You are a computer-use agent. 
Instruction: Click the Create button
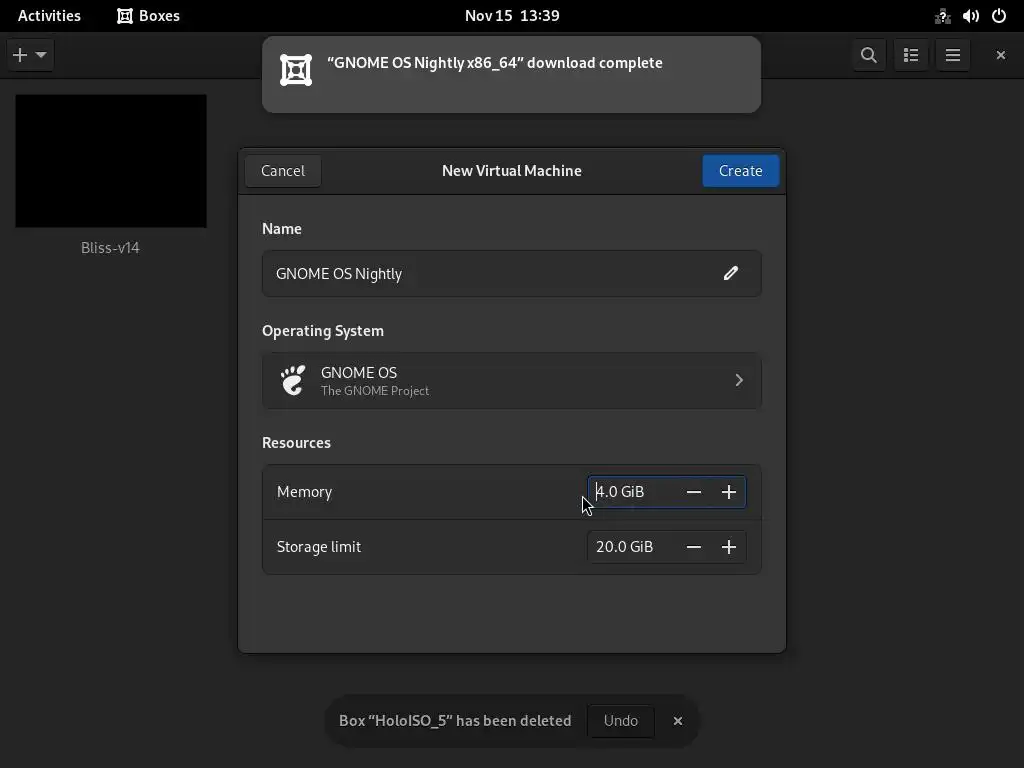pyautogui.click(x=740, y=171)
